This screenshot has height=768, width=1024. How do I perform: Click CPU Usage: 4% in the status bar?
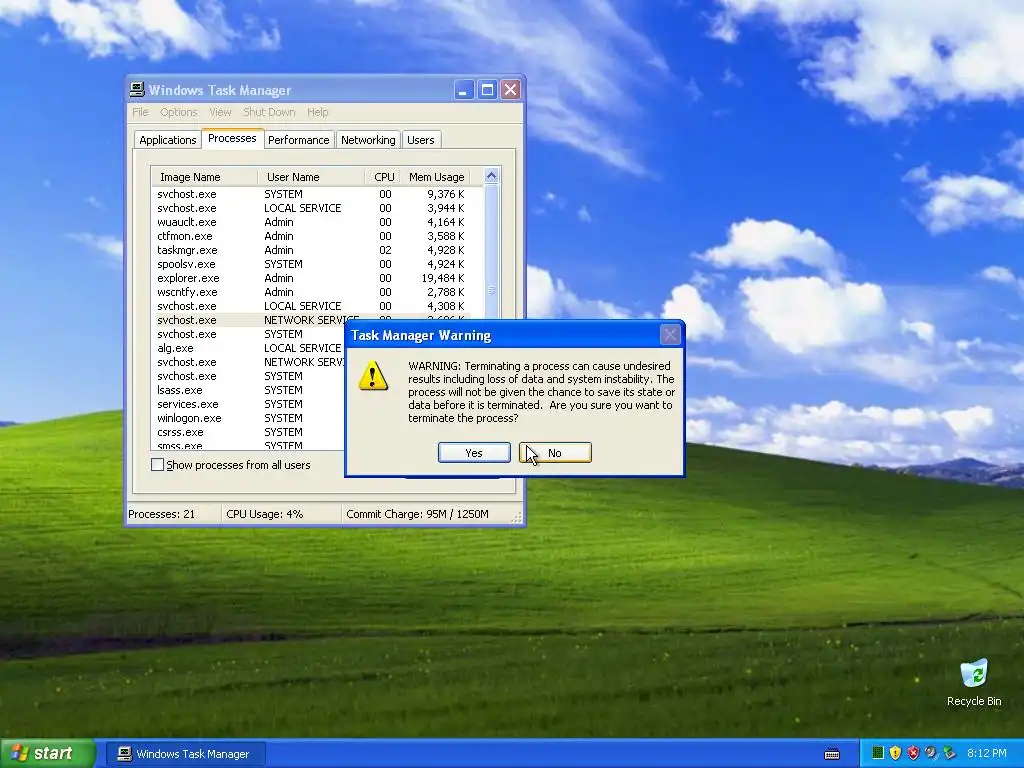264,514
